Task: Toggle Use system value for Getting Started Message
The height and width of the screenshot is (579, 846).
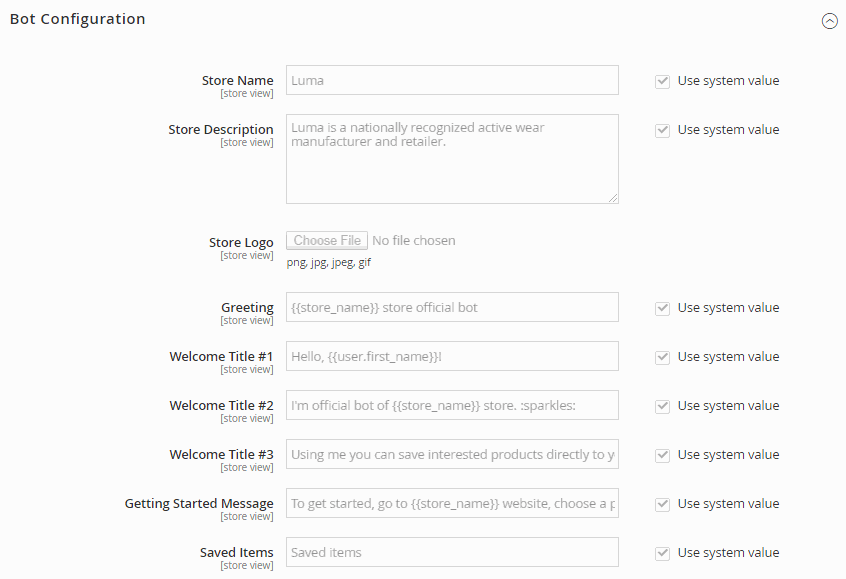Action: click(x=662, y=505)
